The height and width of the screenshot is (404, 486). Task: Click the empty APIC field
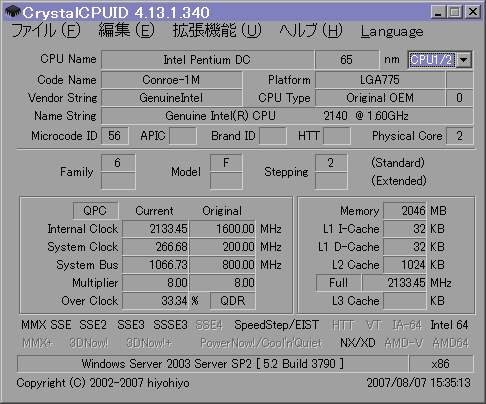click(183, 136)
